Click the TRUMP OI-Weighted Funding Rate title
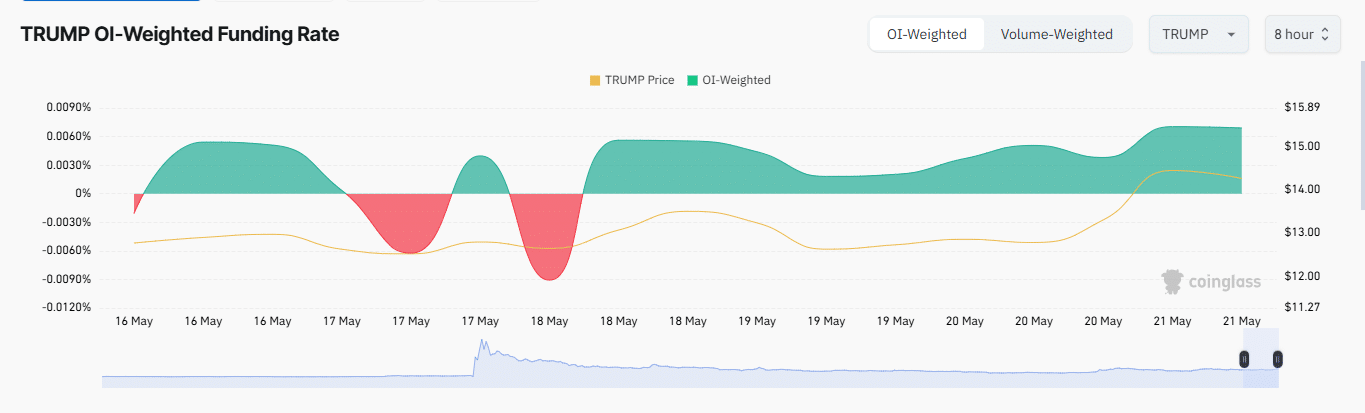 [180, 34]
